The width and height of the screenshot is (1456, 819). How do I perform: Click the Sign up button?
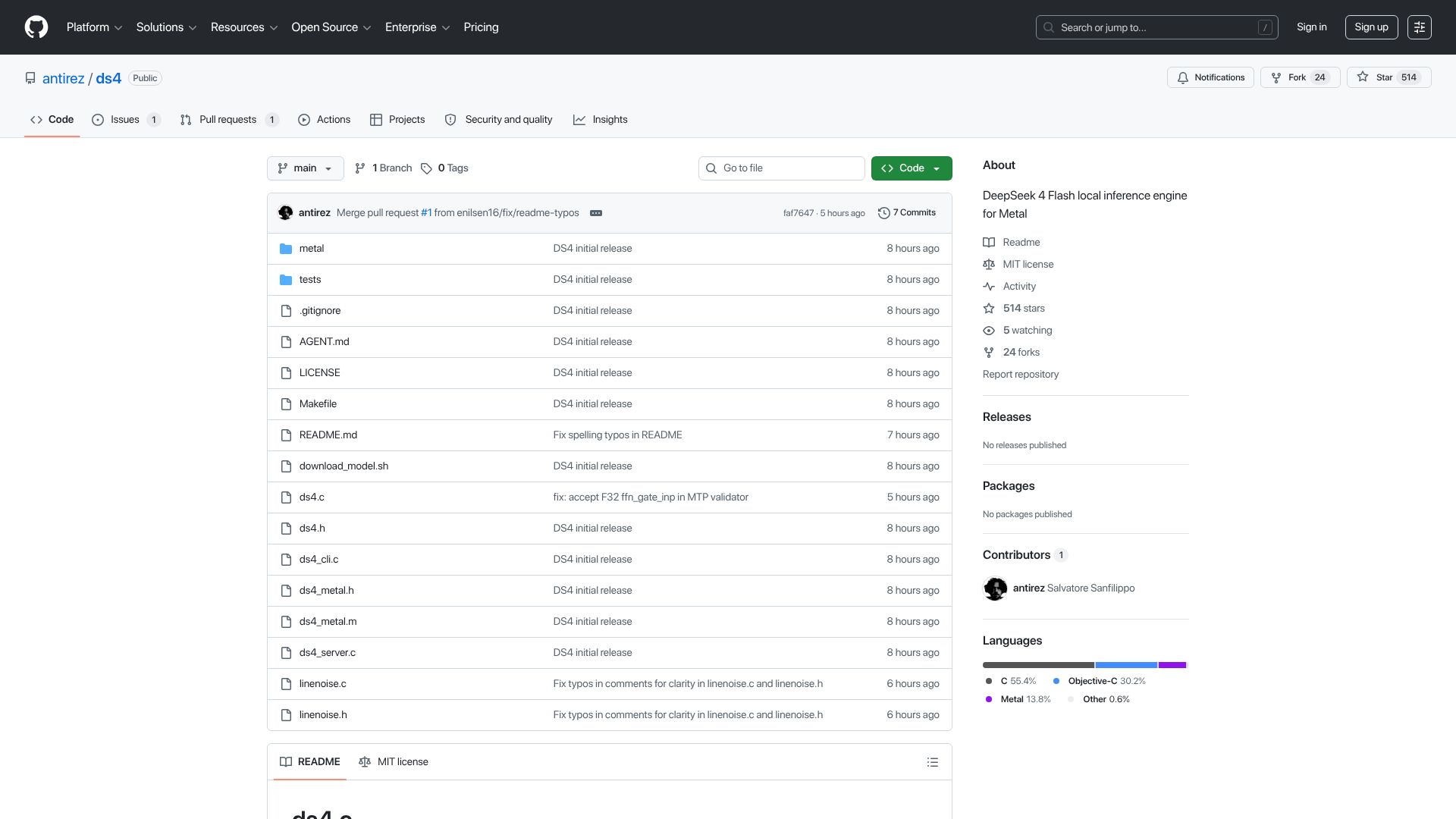point(1371,27)
